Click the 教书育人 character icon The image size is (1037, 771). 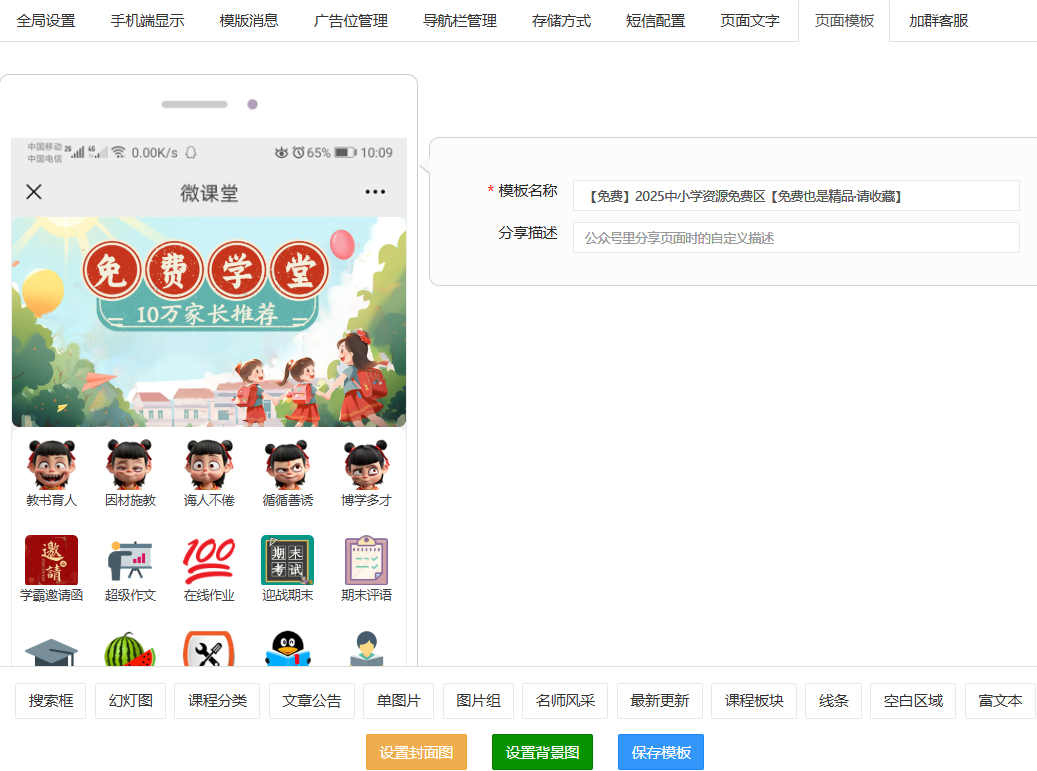[x=51, y=465]
